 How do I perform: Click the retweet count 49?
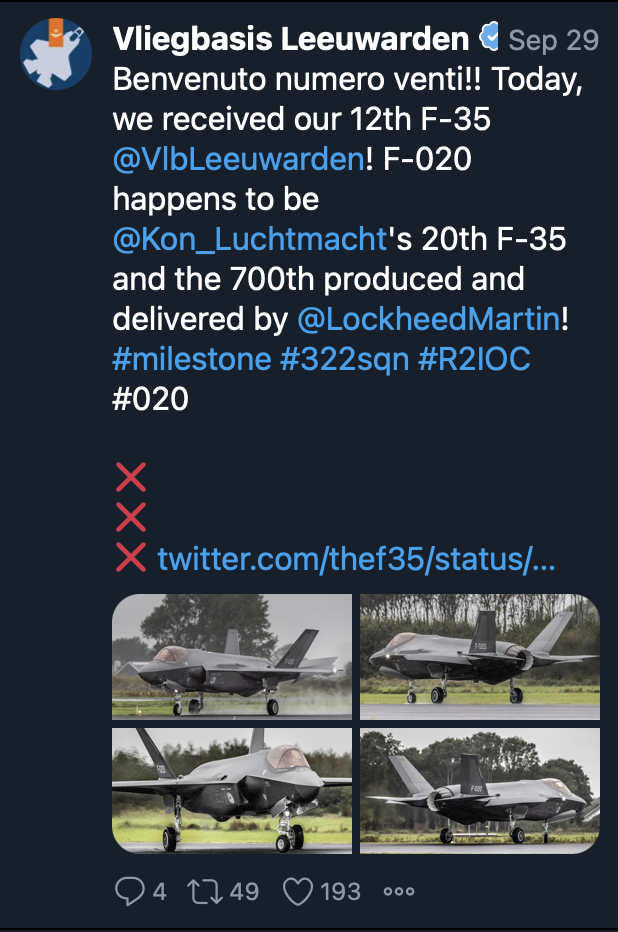click(244, 891)
